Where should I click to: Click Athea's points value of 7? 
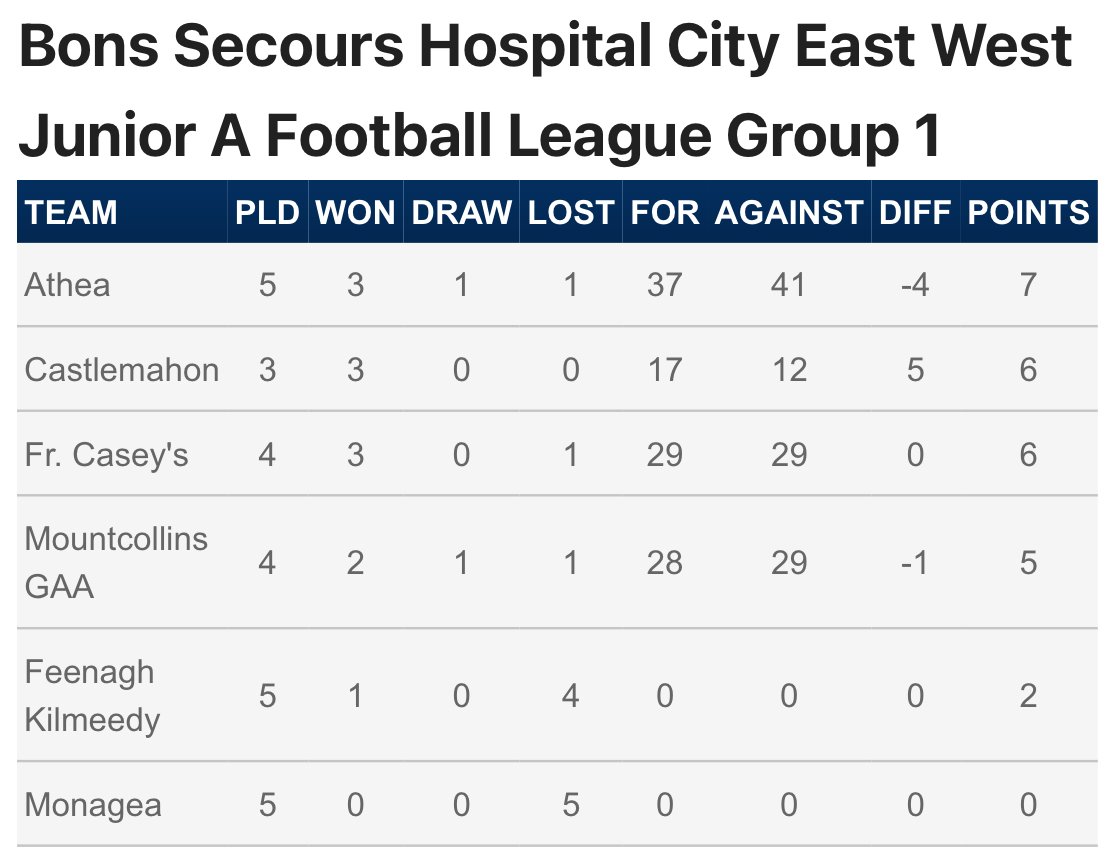click(x=1028, y=285)
